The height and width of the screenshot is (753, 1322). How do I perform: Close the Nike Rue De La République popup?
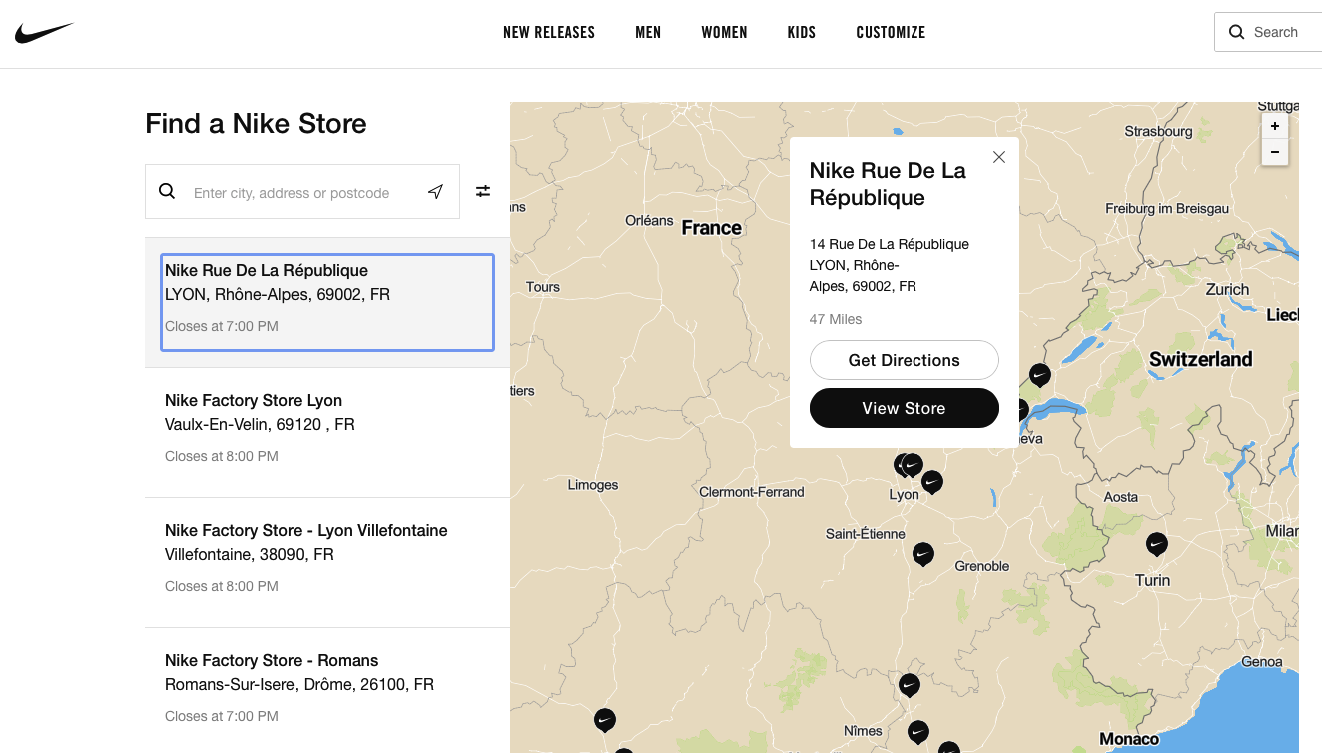click(998, 157)
